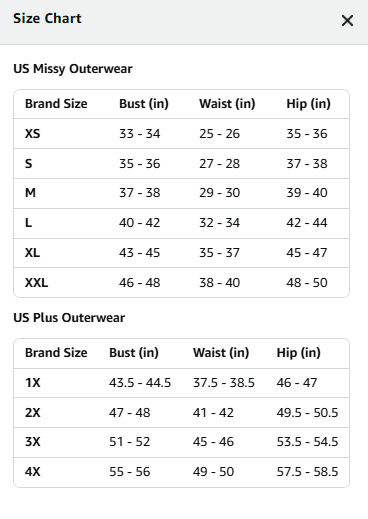Screen dimensions: 368x519
Task: Select the XXL brand size row label
Action: 36,283
